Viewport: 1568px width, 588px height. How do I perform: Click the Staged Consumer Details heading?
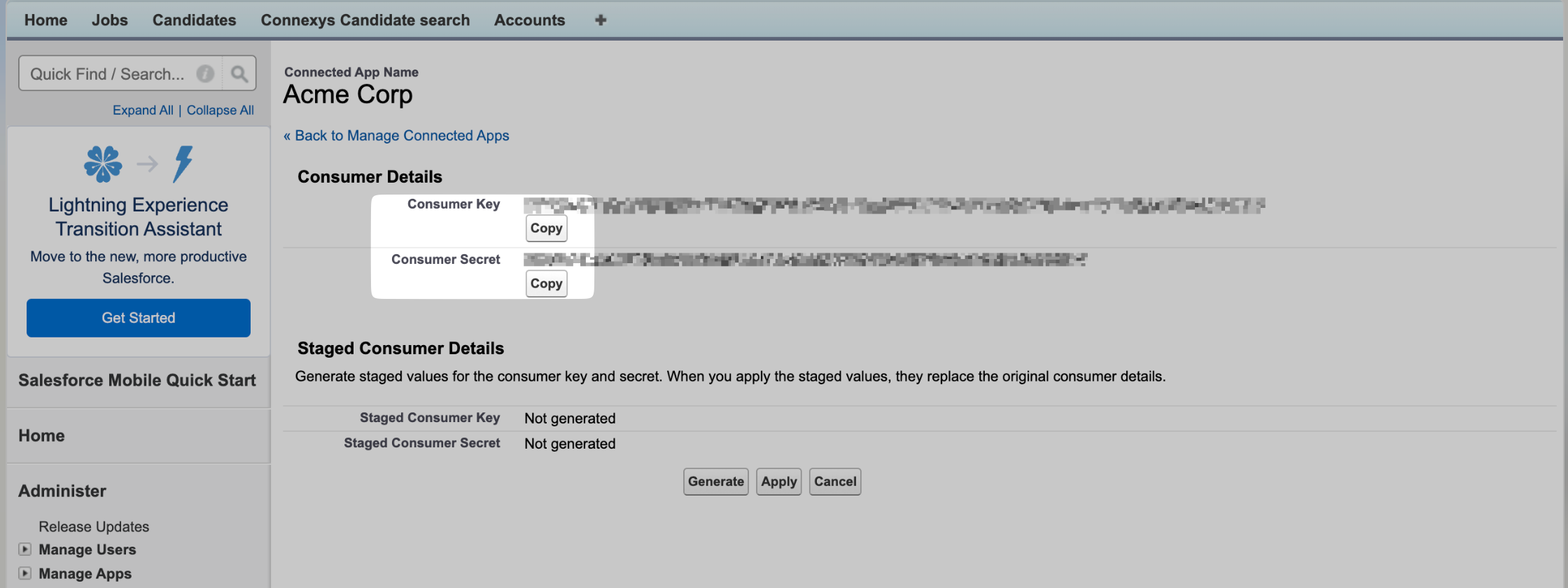pyautogui.click(x=400, y=349)
